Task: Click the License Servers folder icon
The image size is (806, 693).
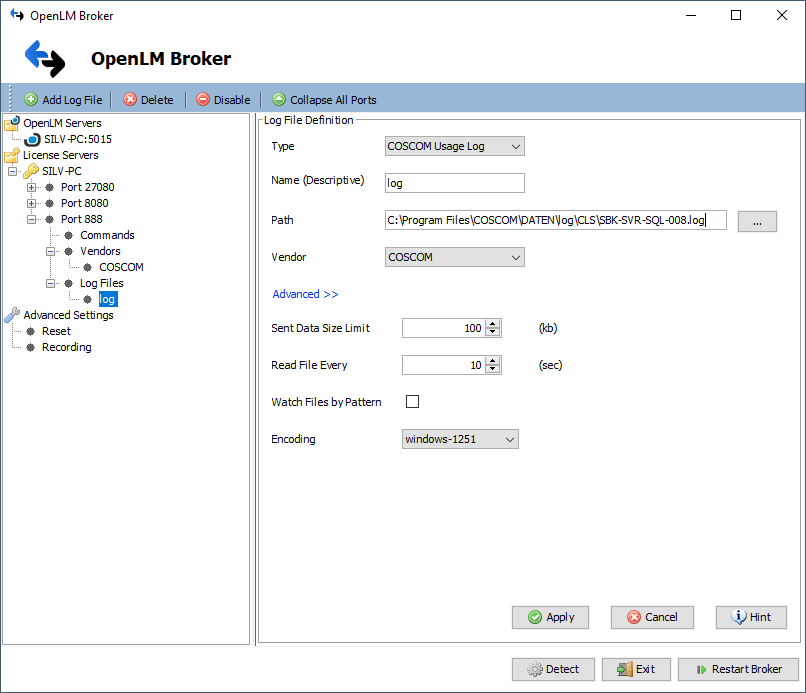Action: click(x=12, y=155)
